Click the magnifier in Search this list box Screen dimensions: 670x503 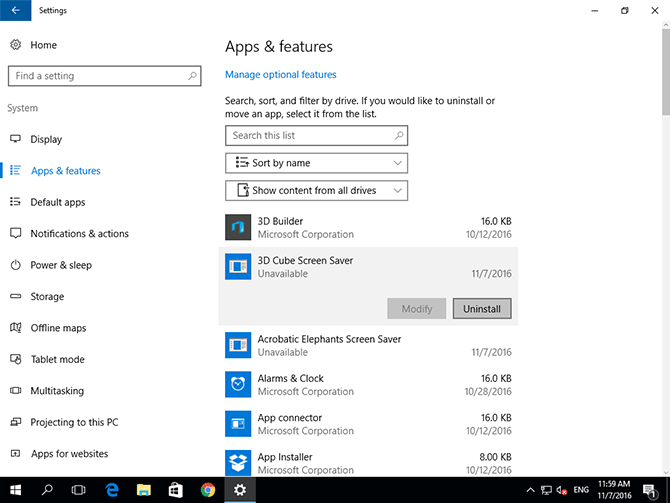click(x=399, y=135)
